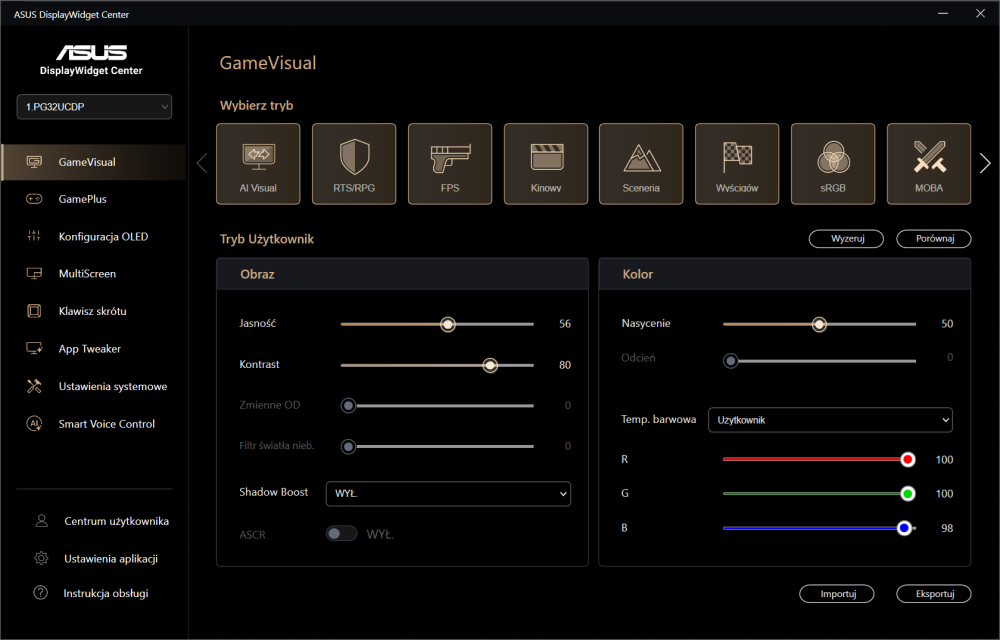1000x640 pixels.
Task: Pick the Kinowy clapperboard mode
Action: pos(546,164)
